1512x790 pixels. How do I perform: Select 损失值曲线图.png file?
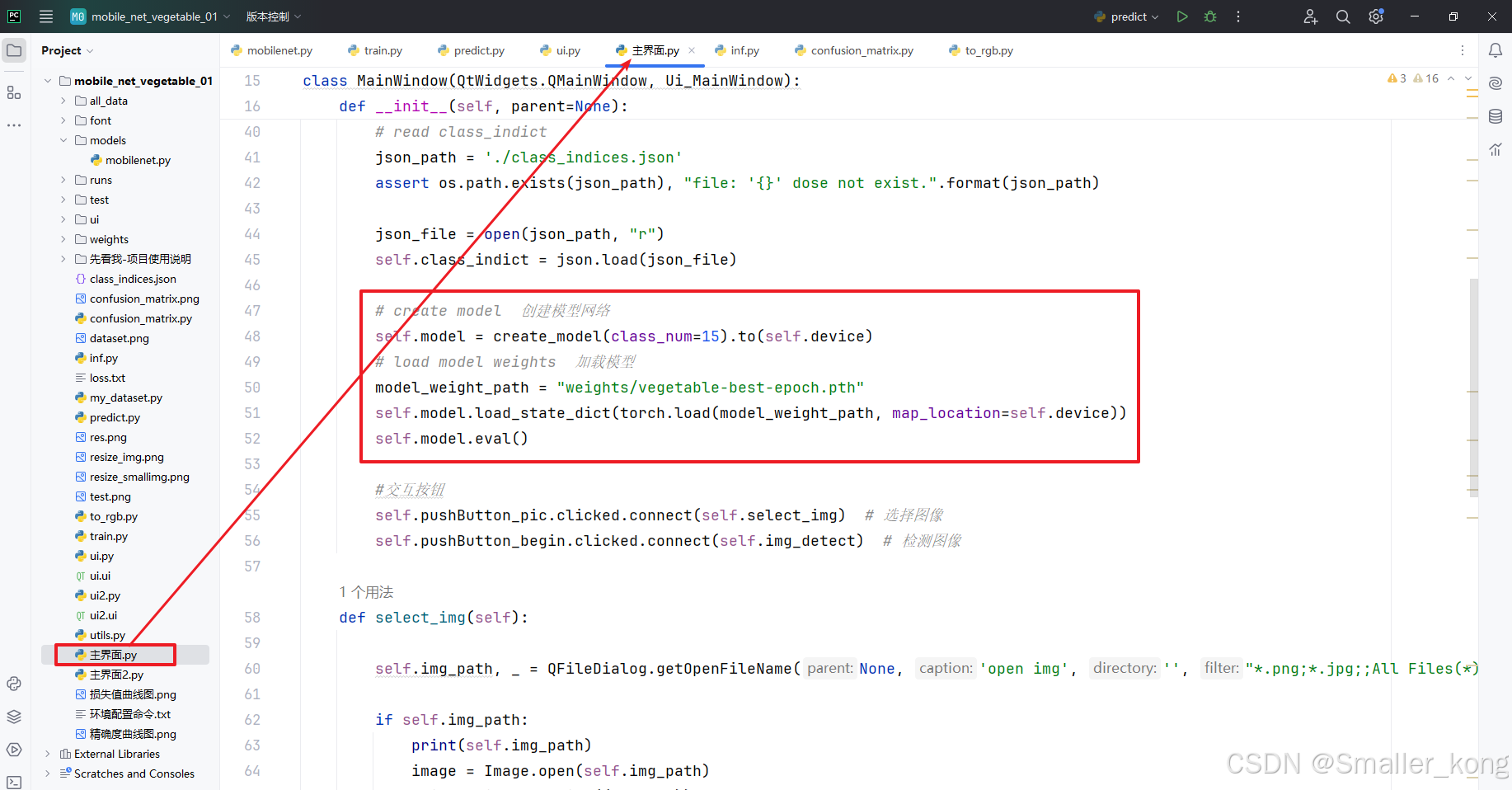tap(132, 694)
